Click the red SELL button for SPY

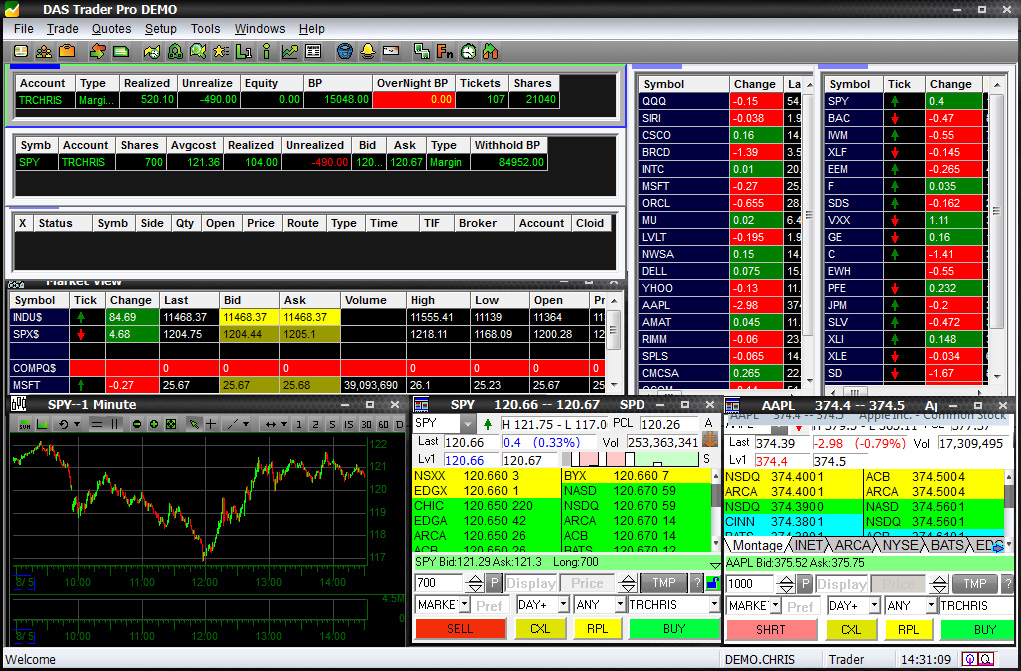click(460, 629)
